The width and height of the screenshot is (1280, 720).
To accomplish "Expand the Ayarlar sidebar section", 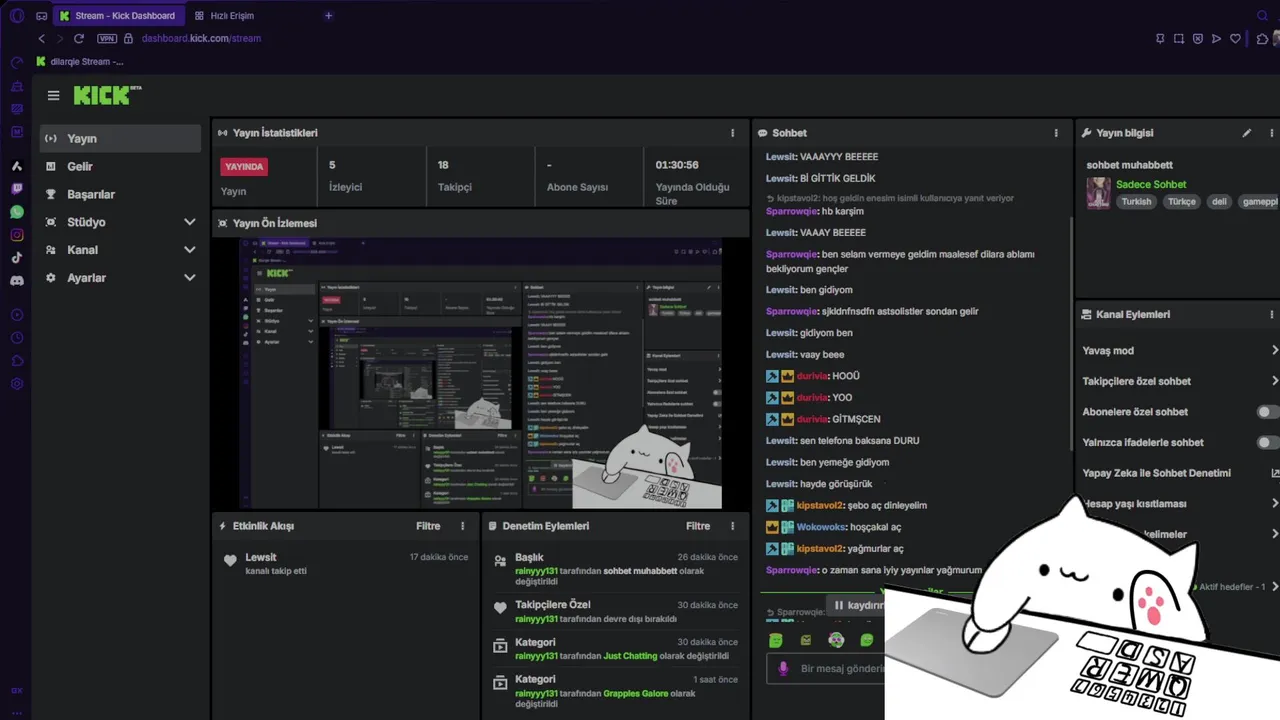I will [189, 278].
